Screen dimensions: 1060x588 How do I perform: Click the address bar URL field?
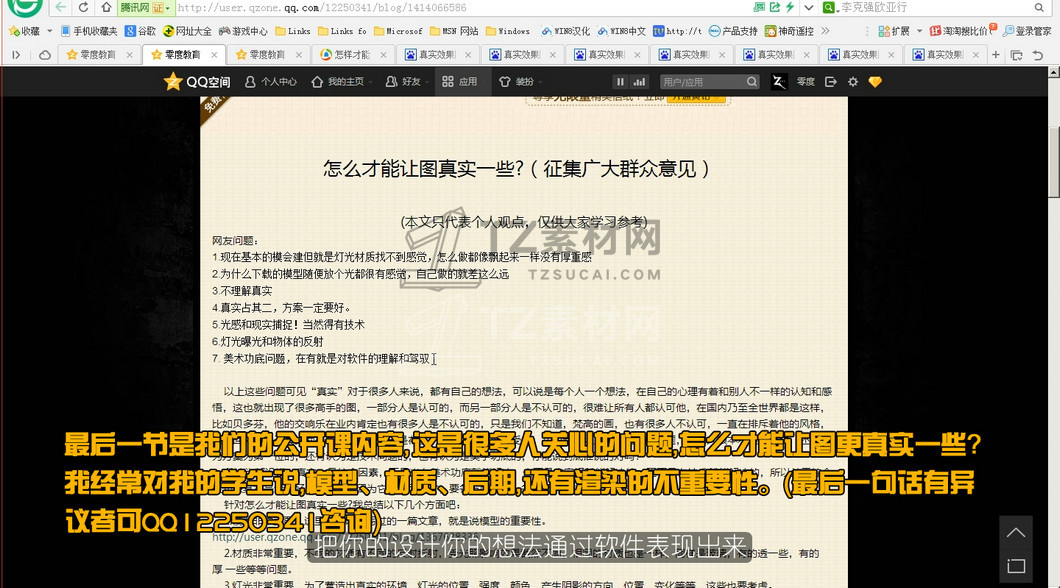(460, 7)
